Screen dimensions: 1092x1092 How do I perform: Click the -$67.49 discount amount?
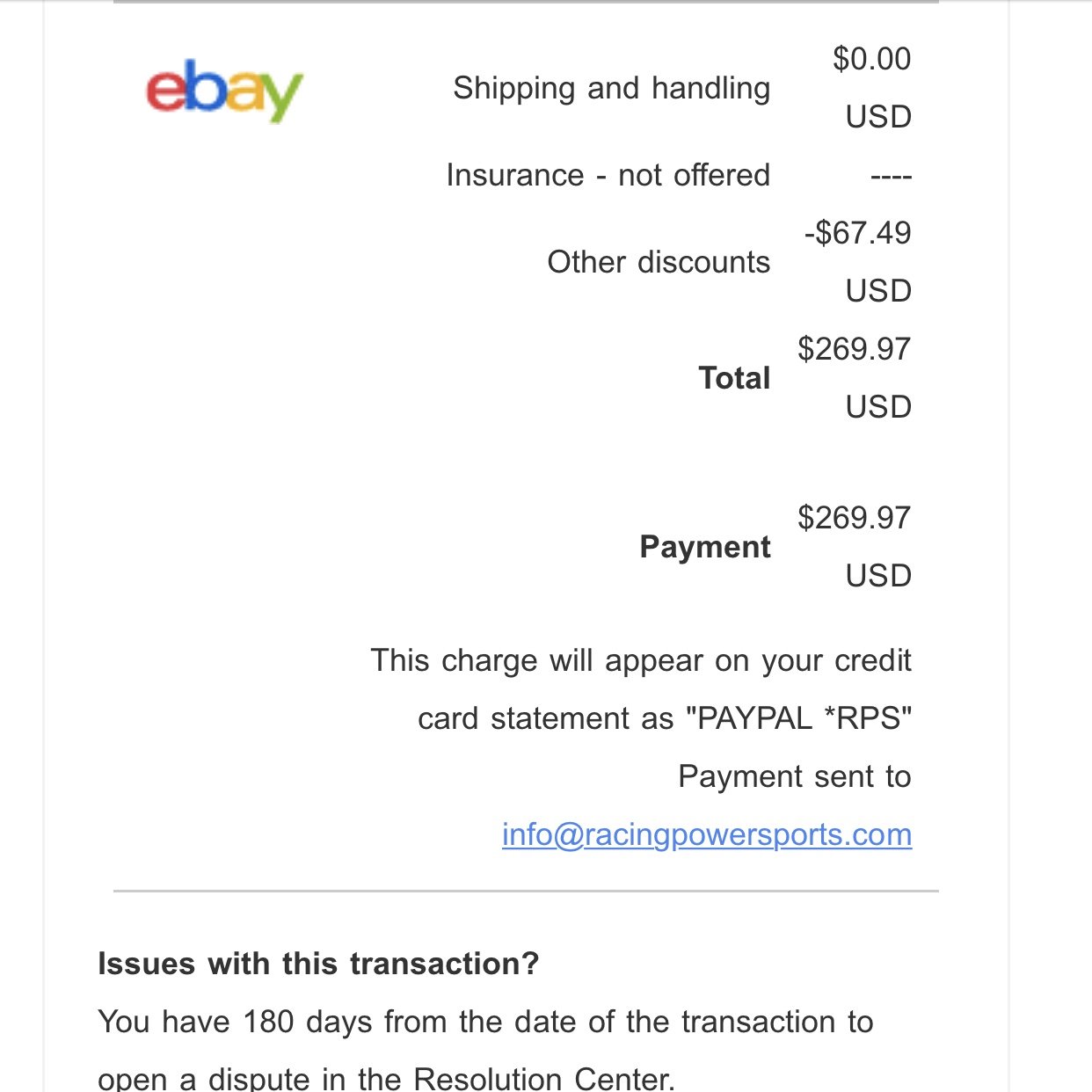(857, 233)
